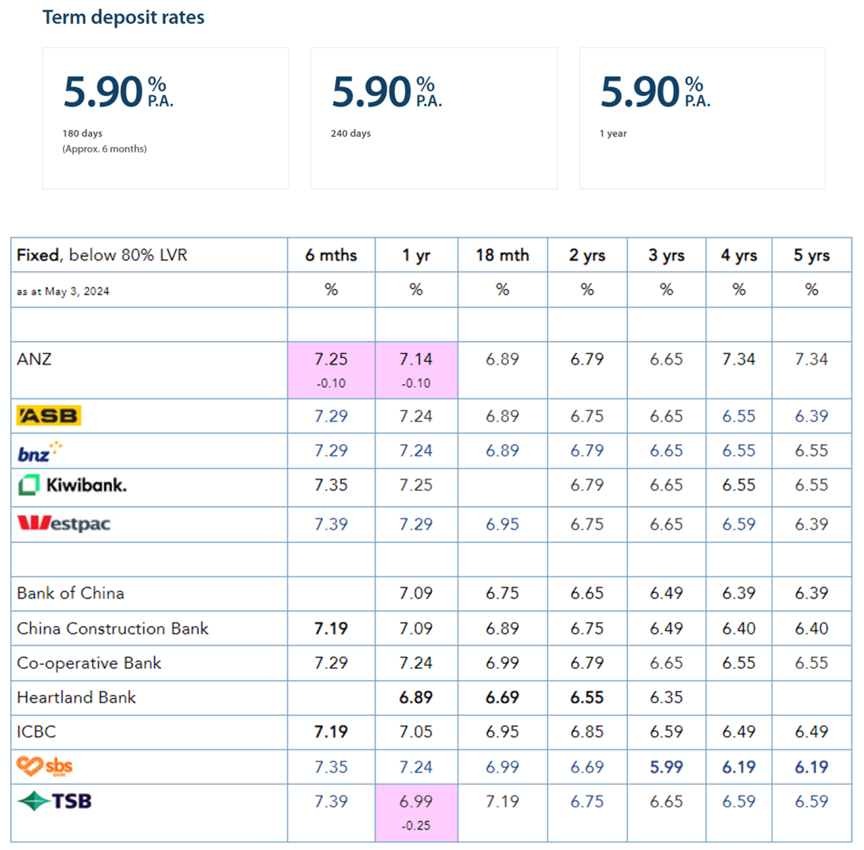Click China Construction Bank's 5 year rate 6.40
Image resolution: width=864 pixels, height=850 pixels.
pos(812,629)
